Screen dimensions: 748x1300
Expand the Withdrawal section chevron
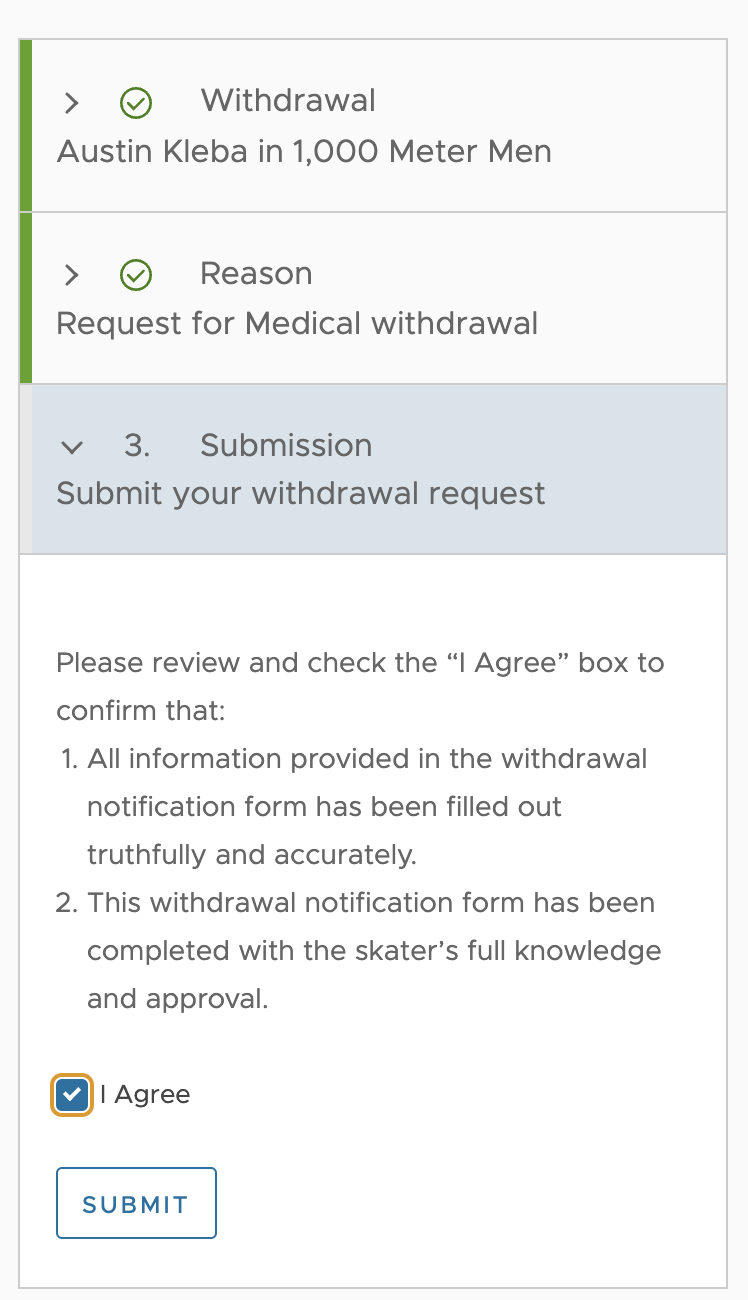click(x=71, y=103)
